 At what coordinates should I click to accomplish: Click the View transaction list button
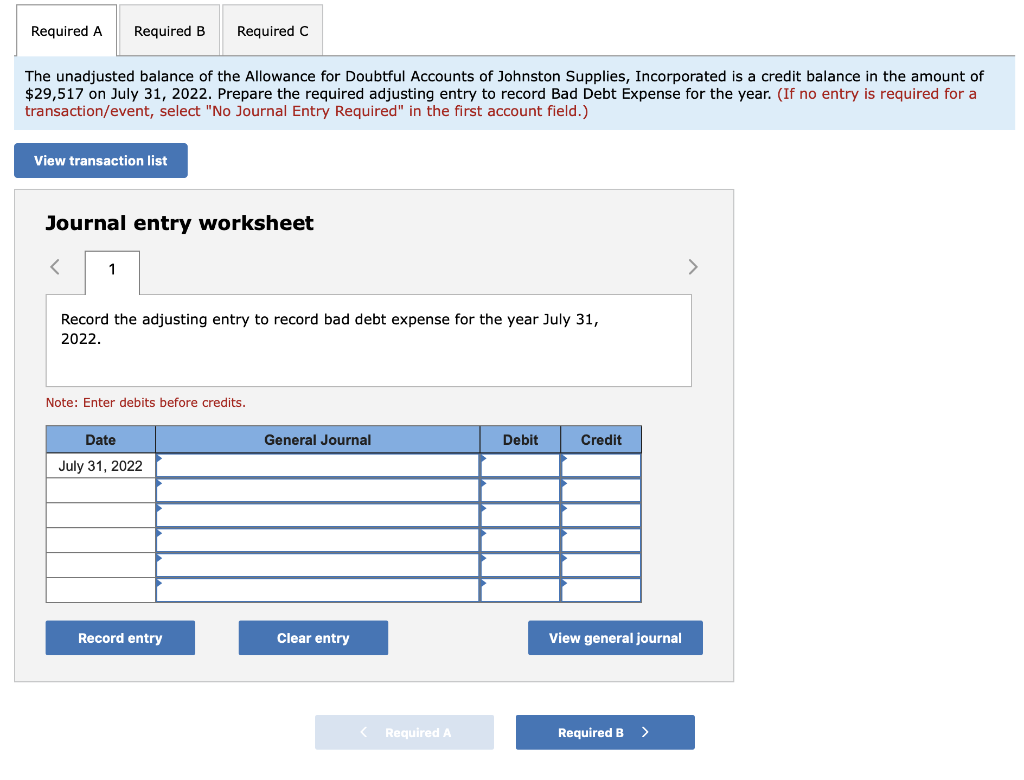pyautogui.click(x=100, y=160)
